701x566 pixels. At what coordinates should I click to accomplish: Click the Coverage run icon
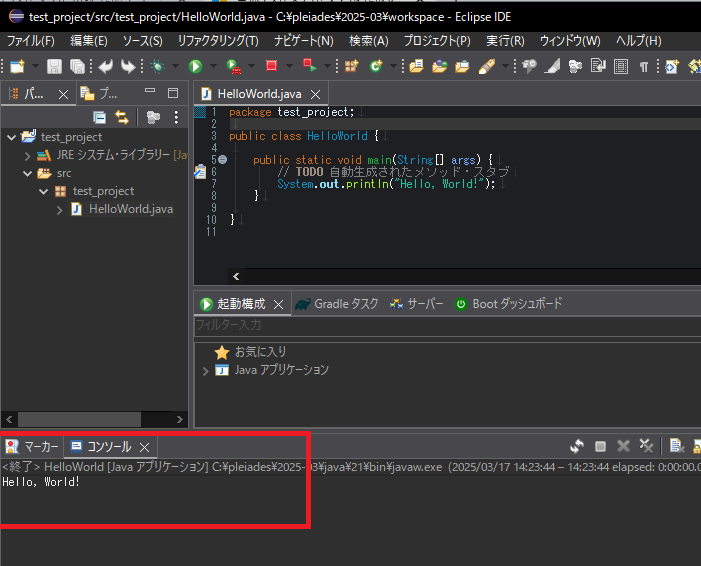pyautogui.click(x=233, y=67)
